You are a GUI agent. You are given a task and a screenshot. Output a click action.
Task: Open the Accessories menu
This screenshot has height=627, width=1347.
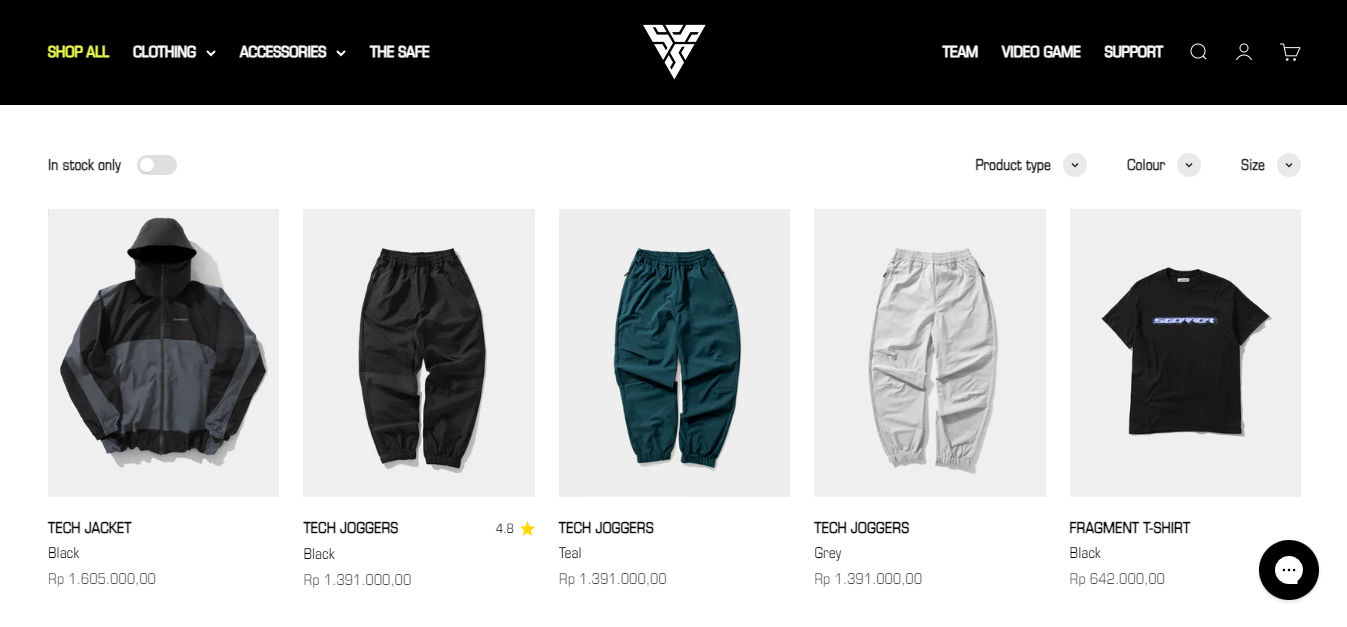click(292, 52)
